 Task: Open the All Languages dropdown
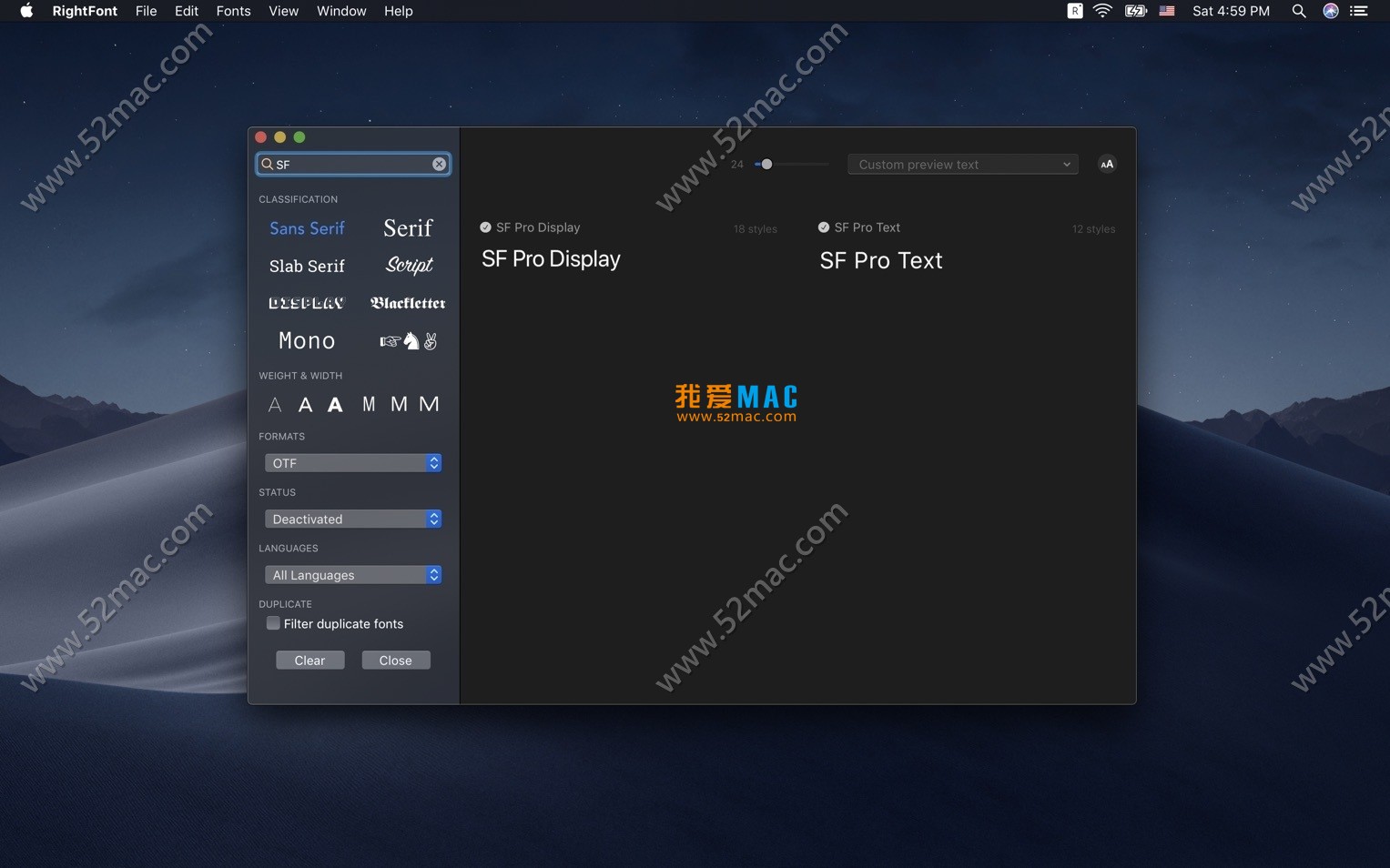click(x=353, y=575)
